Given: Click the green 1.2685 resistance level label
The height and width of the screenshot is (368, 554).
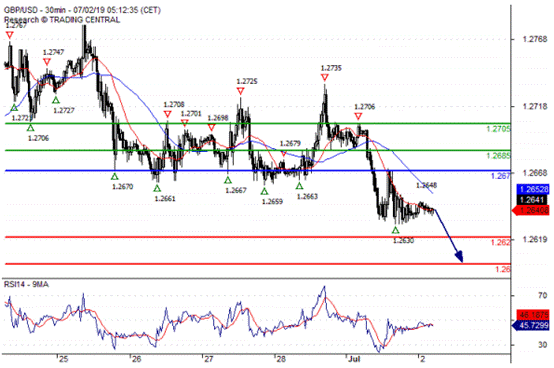Looking at the screenshot, I should (x=498, y=156).
